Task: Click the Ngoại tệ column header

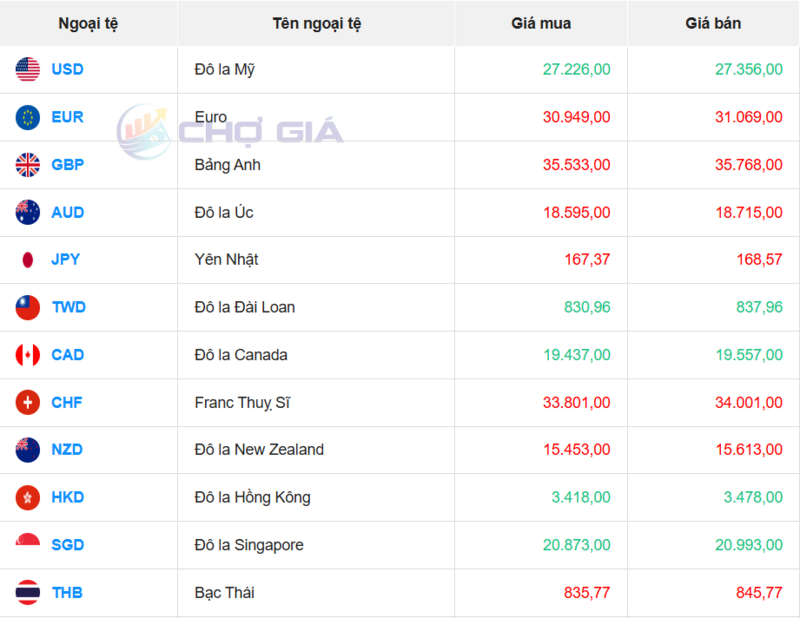Action: [88, 23]
